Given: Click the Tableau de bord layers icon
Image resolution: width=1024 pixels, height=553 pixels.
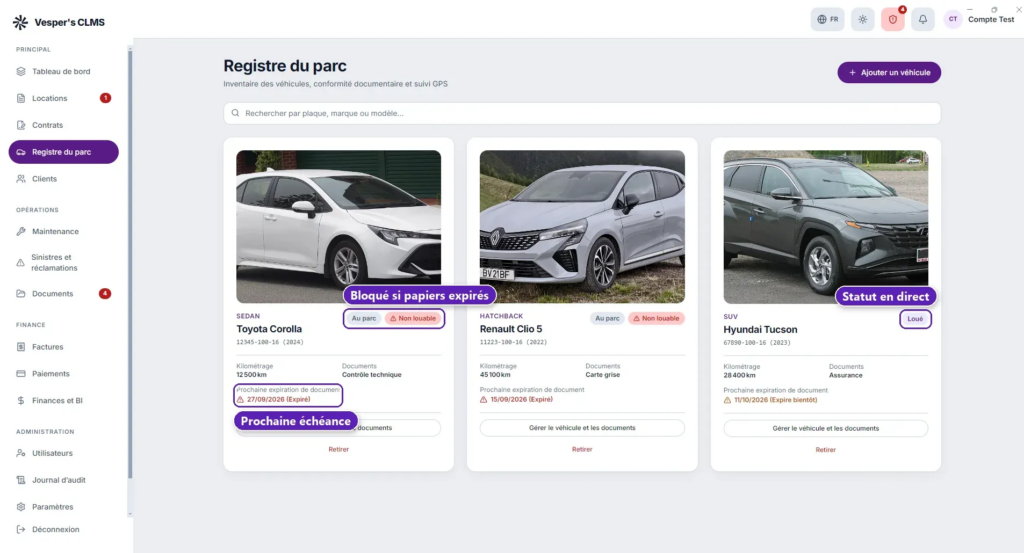Looking at the screenshot, I should (x=21, y=71).
